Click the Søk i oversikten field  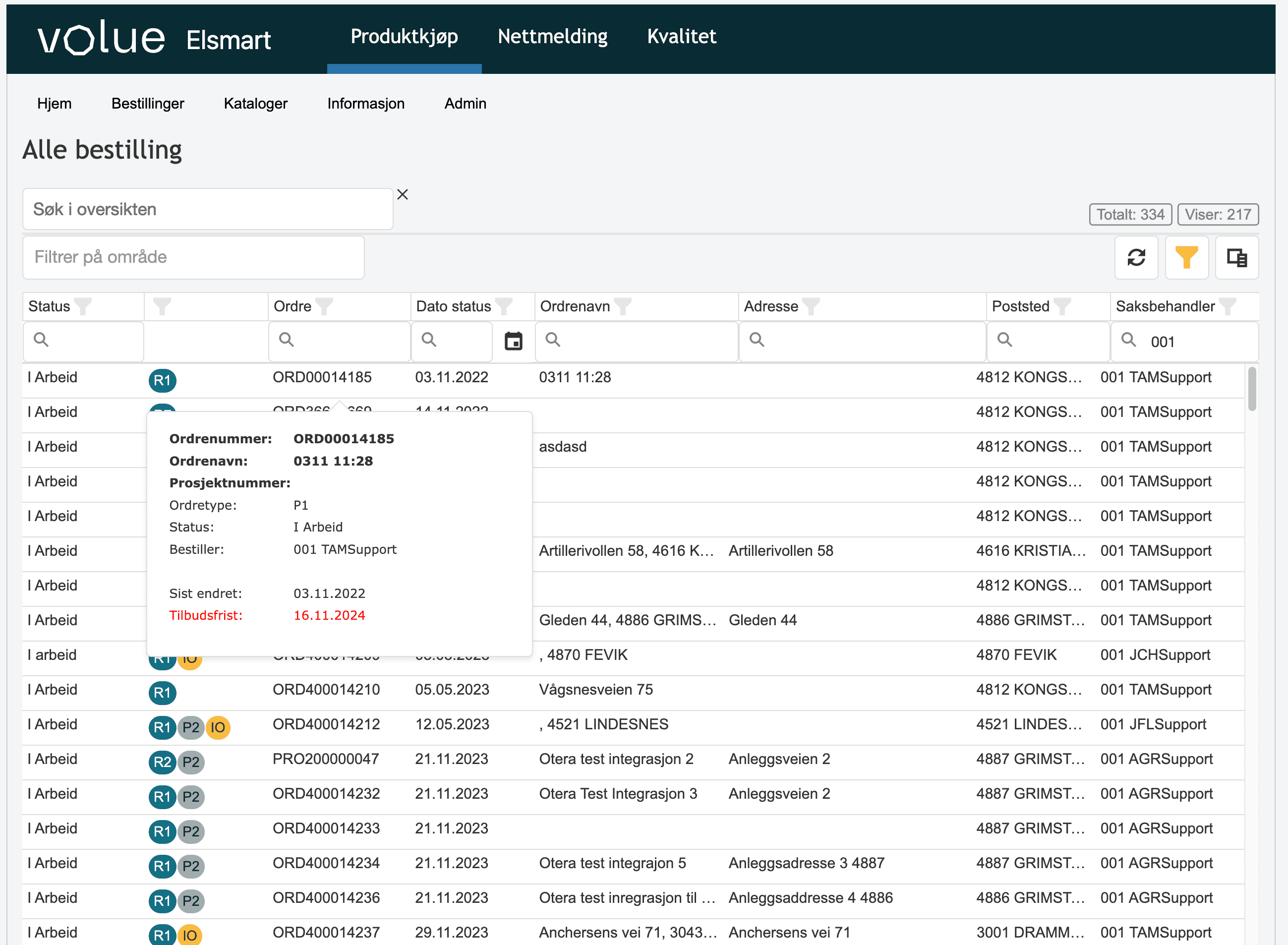pyautogui.click(x=208, y=209)
